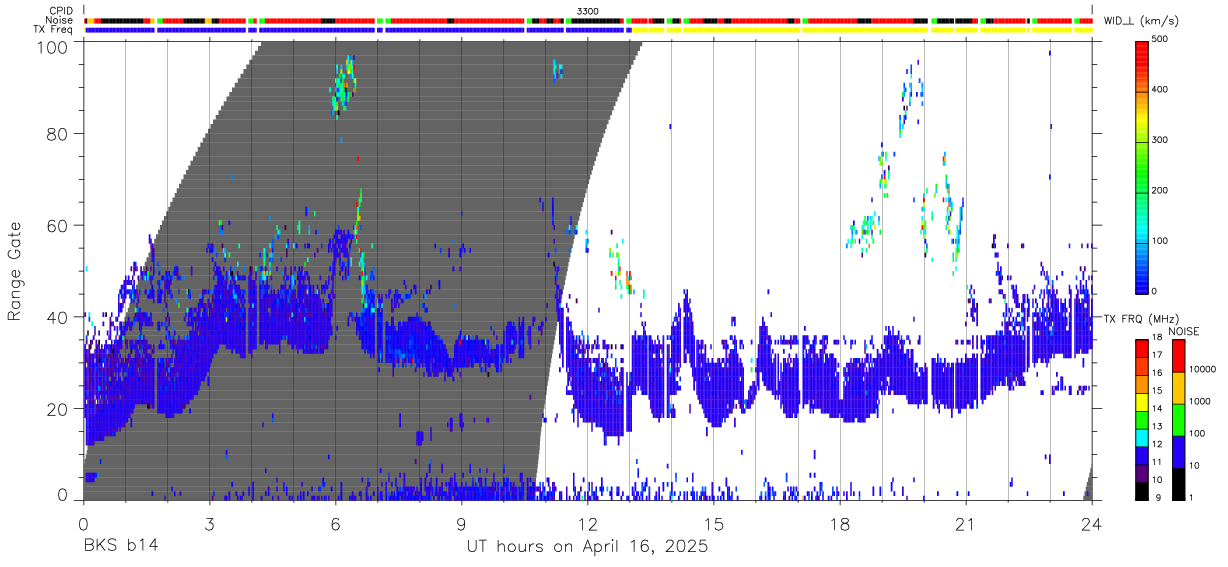Click the CPID value '3300'

(x=587, y=11)
